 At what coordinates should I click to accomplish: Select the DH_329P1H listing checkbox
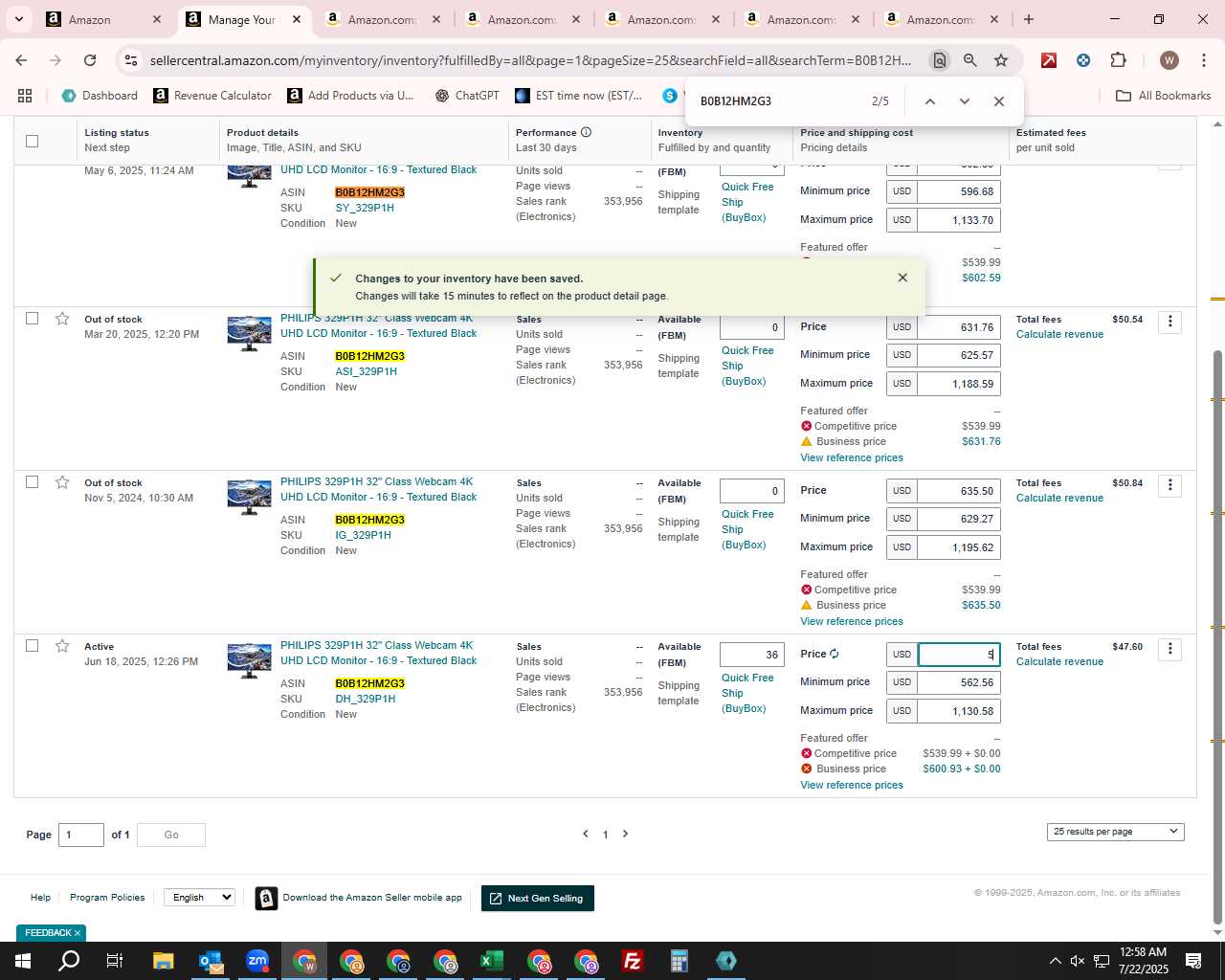[x=32, y=646]
